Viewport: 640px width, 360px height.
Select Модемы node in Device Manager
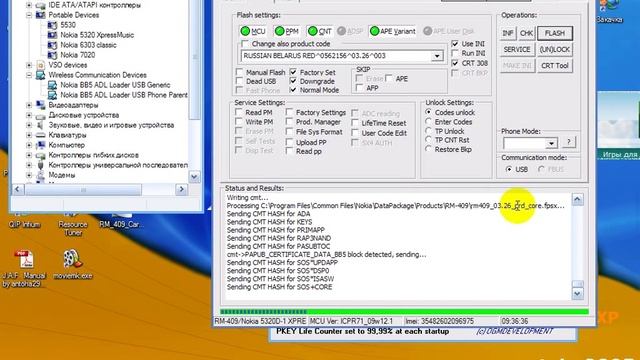[62, 175]
